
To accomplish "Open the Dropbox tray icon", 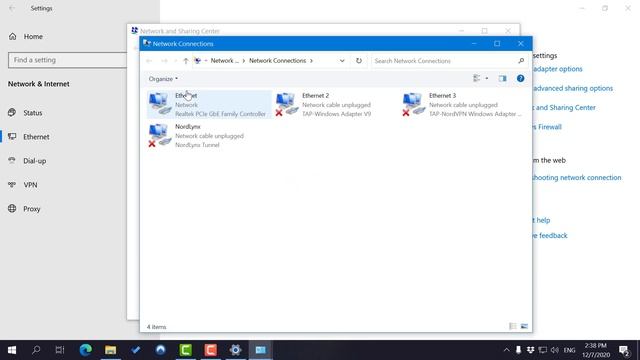I will (x=530, y=350).
